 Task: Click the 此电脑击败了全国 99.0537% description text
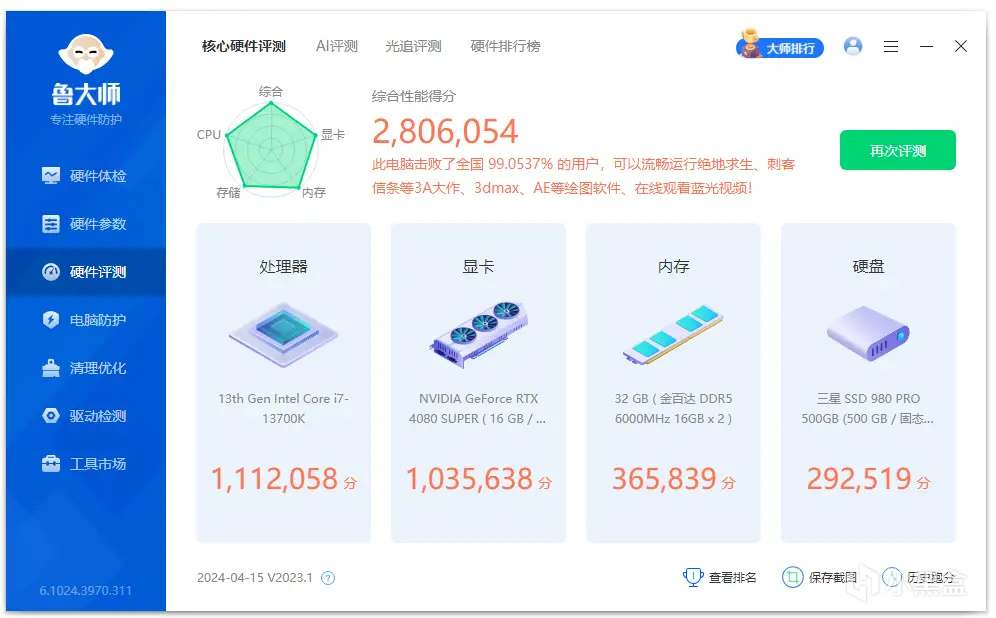(583, 176)
